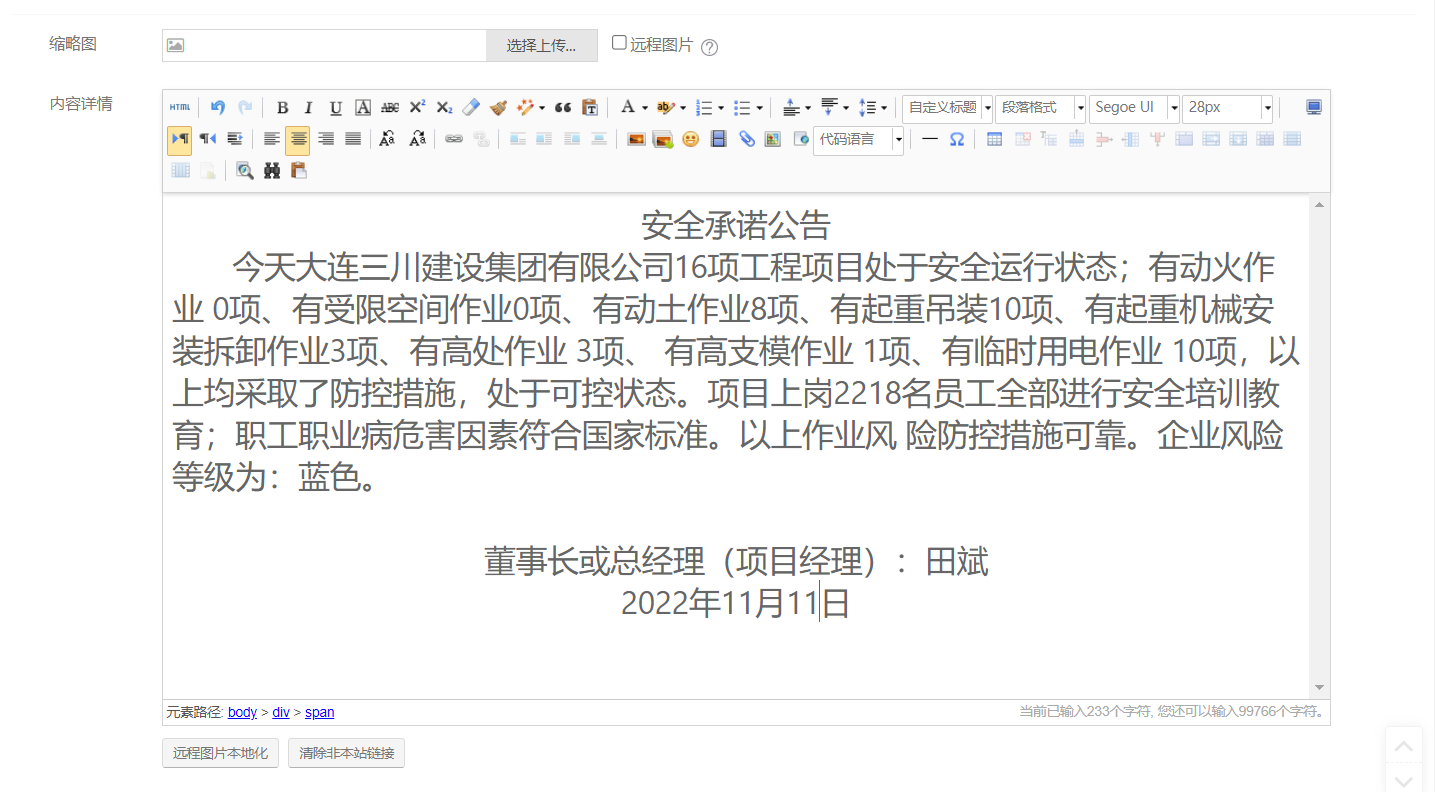1435x792 pixels.
Task: Apply subscript formatting
Action: coord(445,108)
